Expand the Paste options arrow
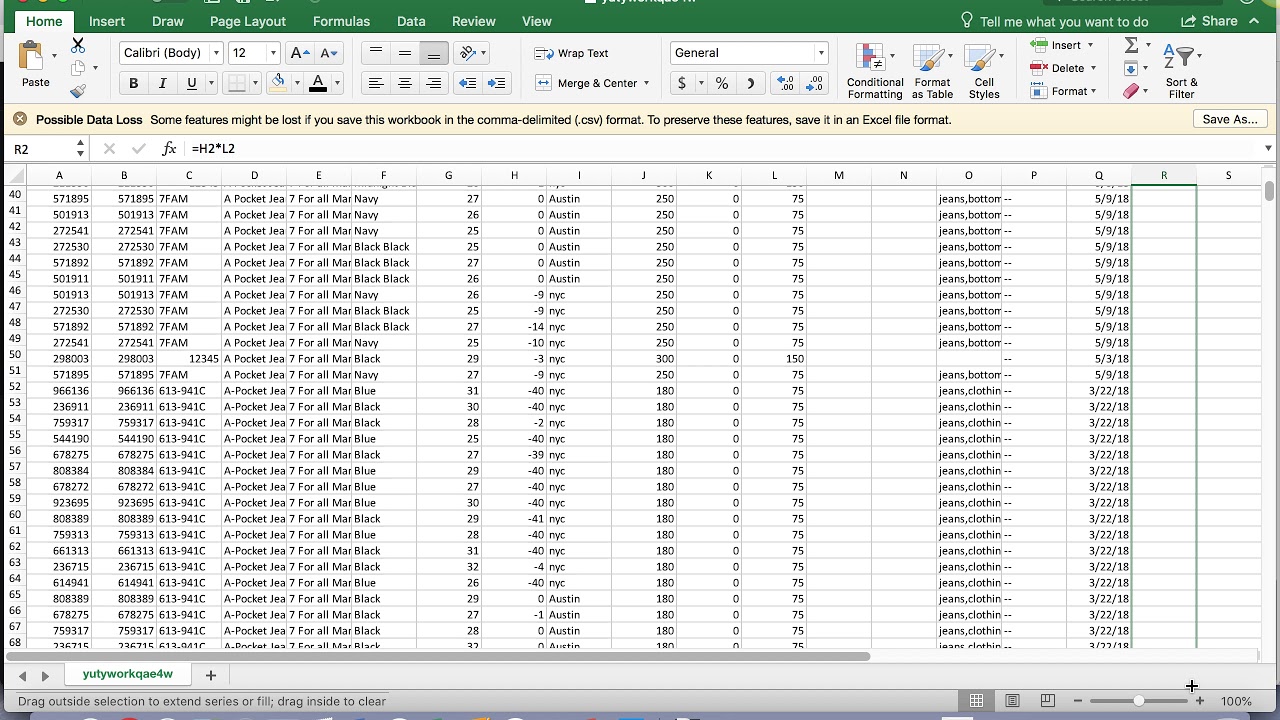This screenshot has height=720, width=1280. [x=54, y=56]
